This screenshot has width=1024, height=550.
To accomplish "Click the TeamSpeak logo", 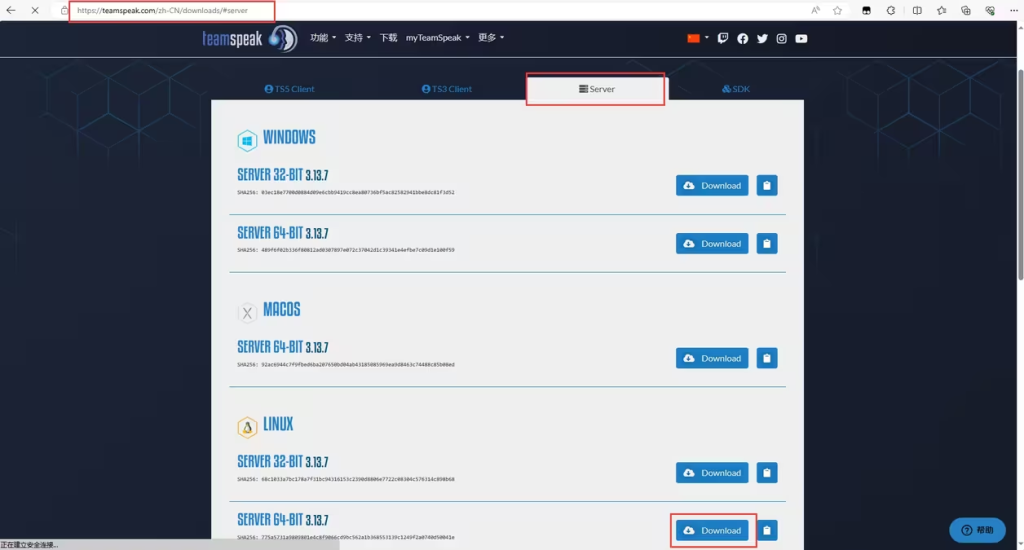I will coord(249,39).
